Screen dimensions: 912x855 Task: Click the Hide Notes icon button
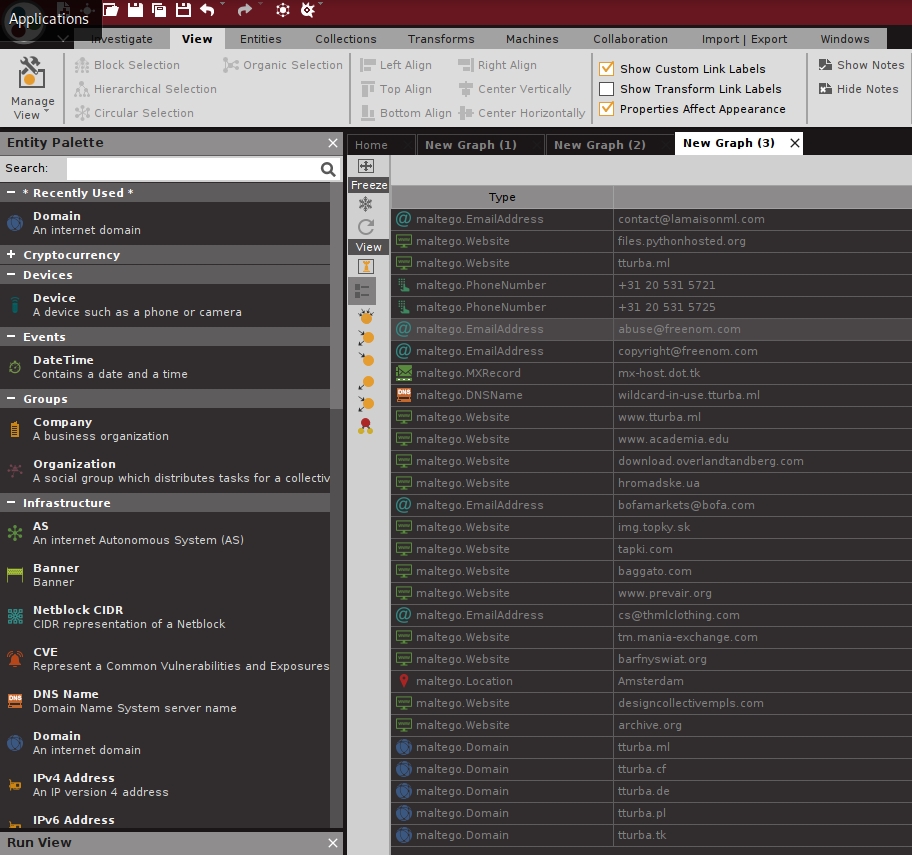858,89
